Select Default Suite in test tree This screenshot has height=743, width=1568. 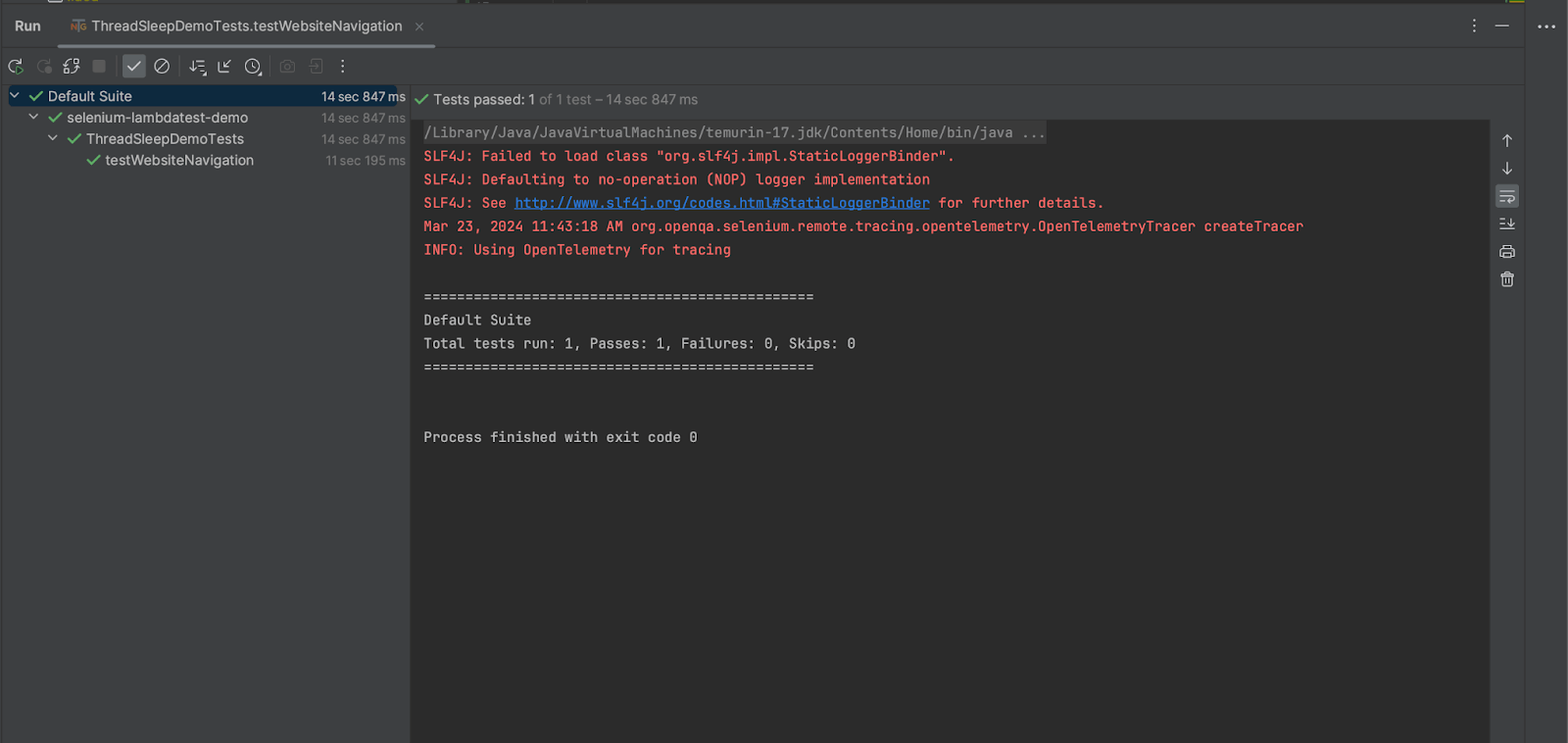click(89, 96)
